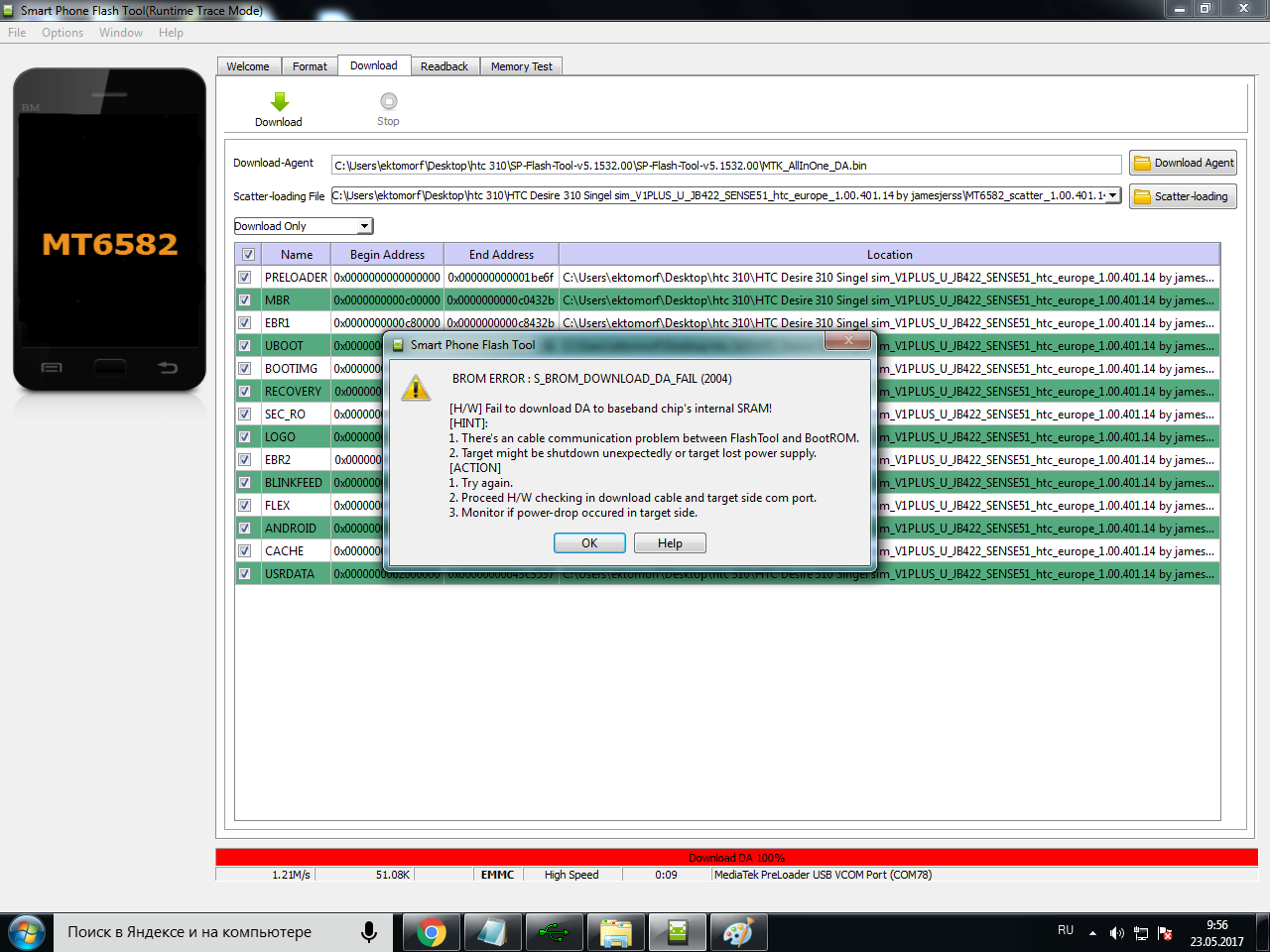
Task: Open the Help menu
Action: [171, 33]
